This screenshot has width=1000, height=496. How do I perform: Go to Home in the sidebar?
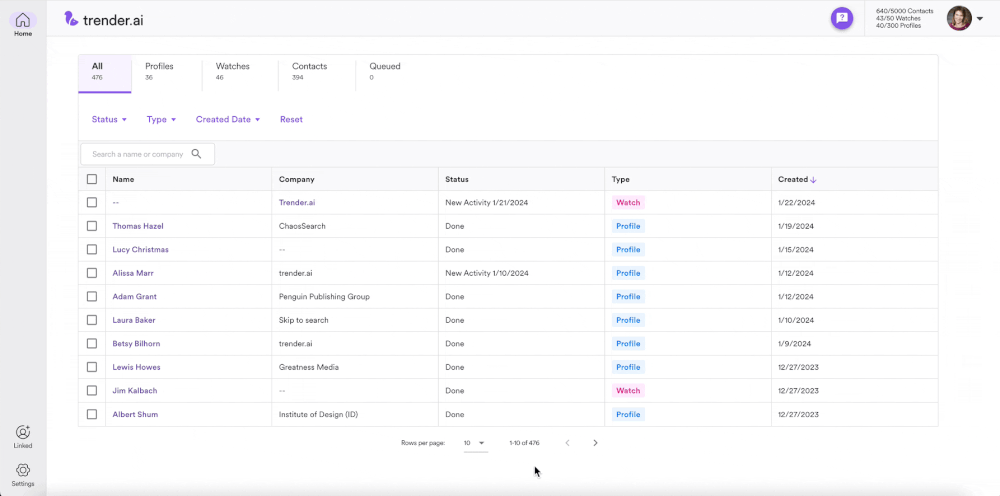[22, 24]
